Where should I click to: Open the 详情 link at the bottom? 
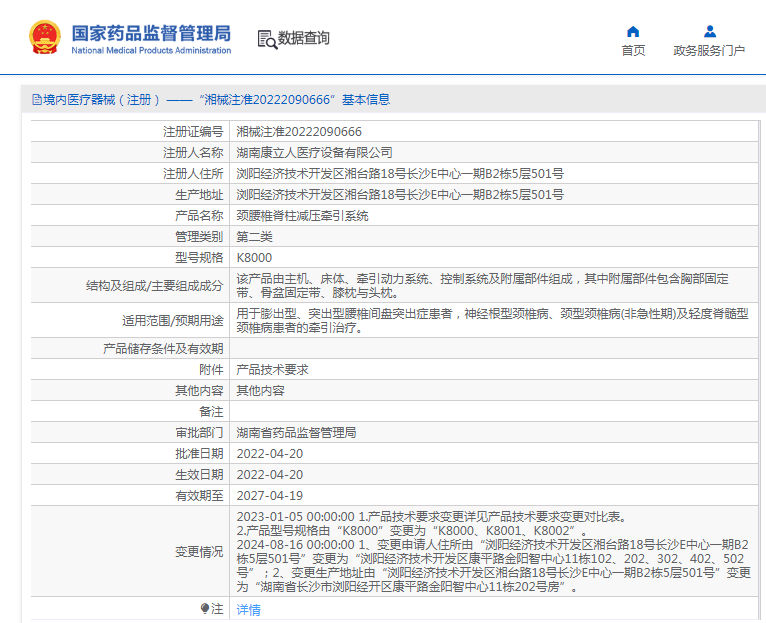248,609
